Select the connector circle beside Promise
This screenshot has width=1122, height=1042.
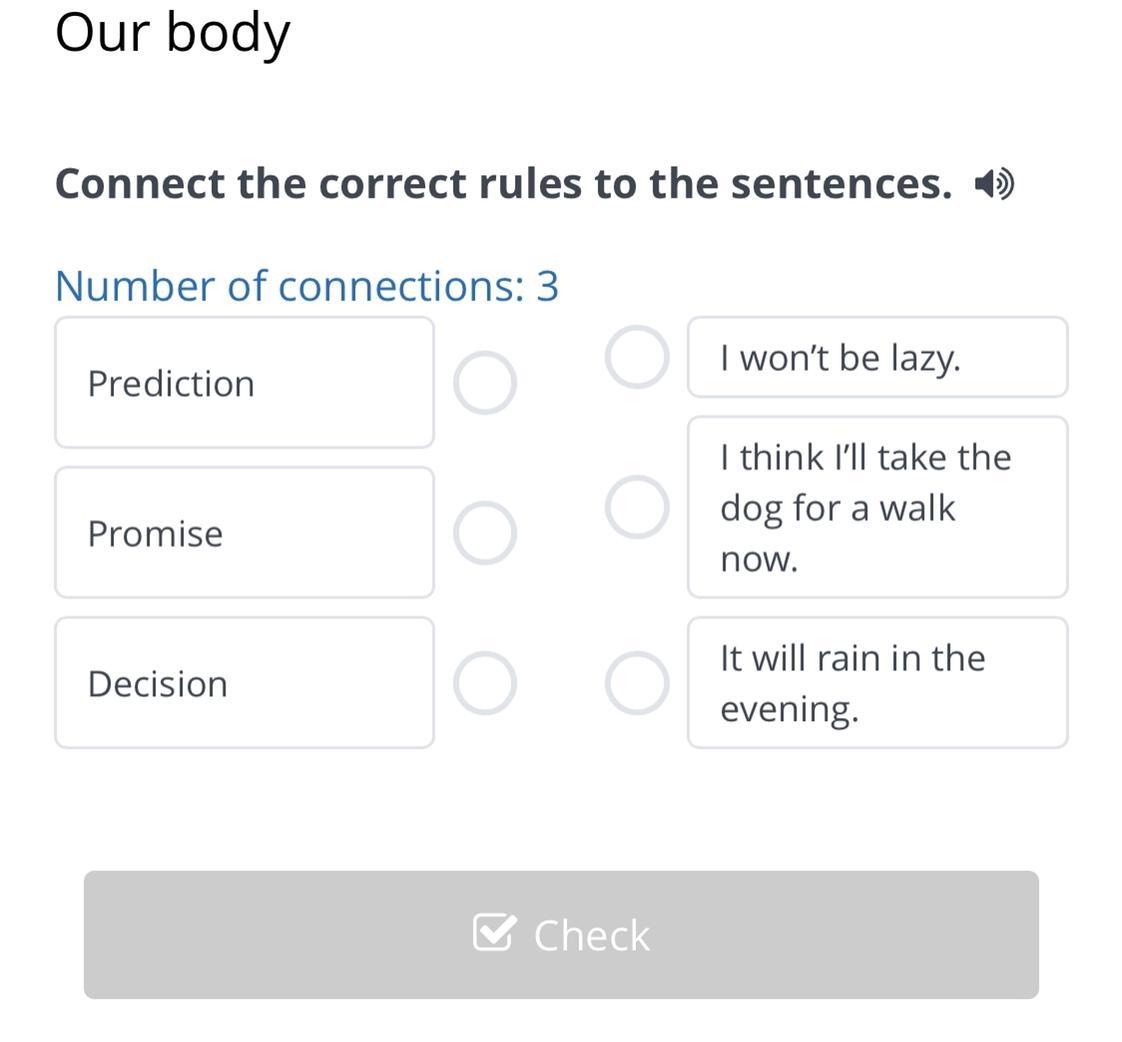[484, 532]
